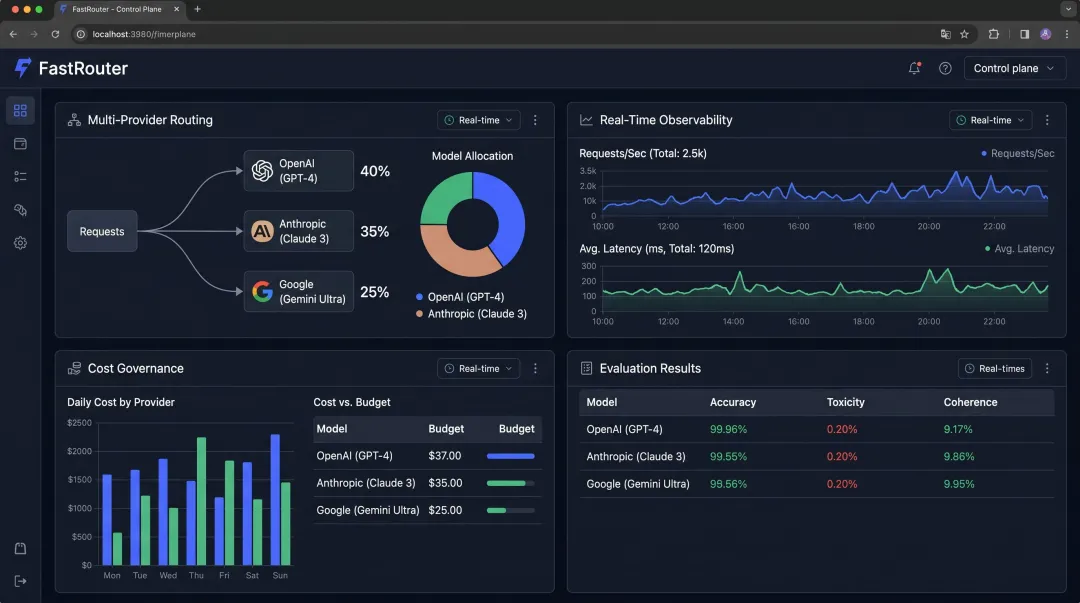The image size is (1080, 603).
Task: Click the $37.00 budget cell
Action: [x=445, y=456]
